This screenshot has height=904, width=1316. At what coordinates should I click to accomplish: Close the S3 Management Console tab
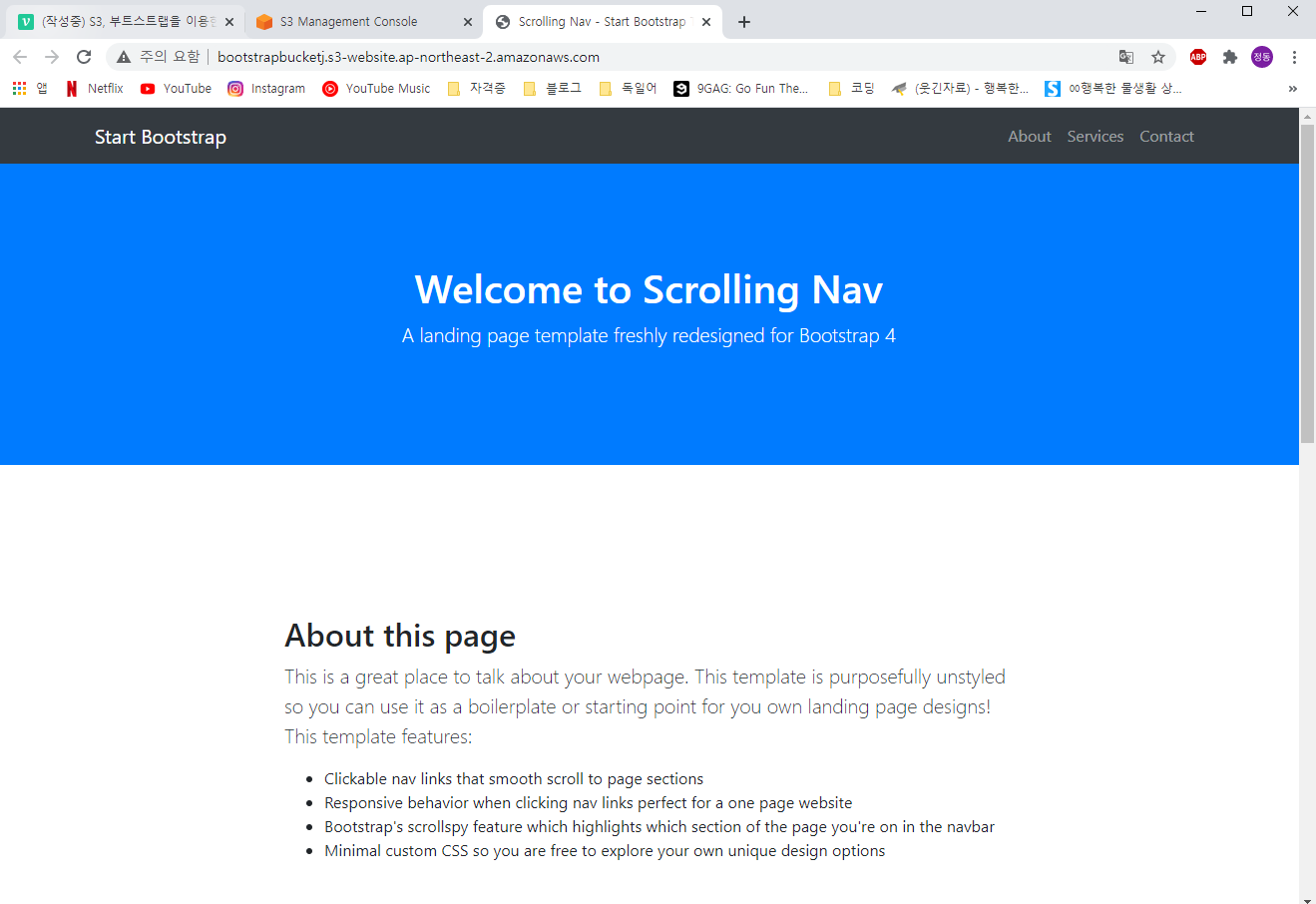pos(468,22)
